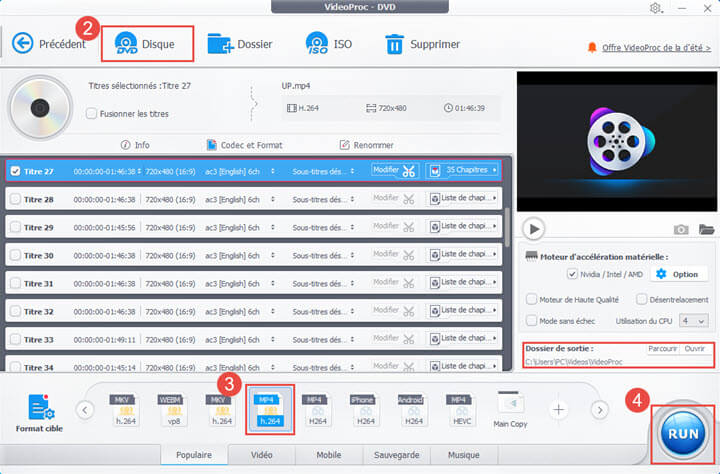Check the Titre 31 checkbox

(x=16, y=283)
